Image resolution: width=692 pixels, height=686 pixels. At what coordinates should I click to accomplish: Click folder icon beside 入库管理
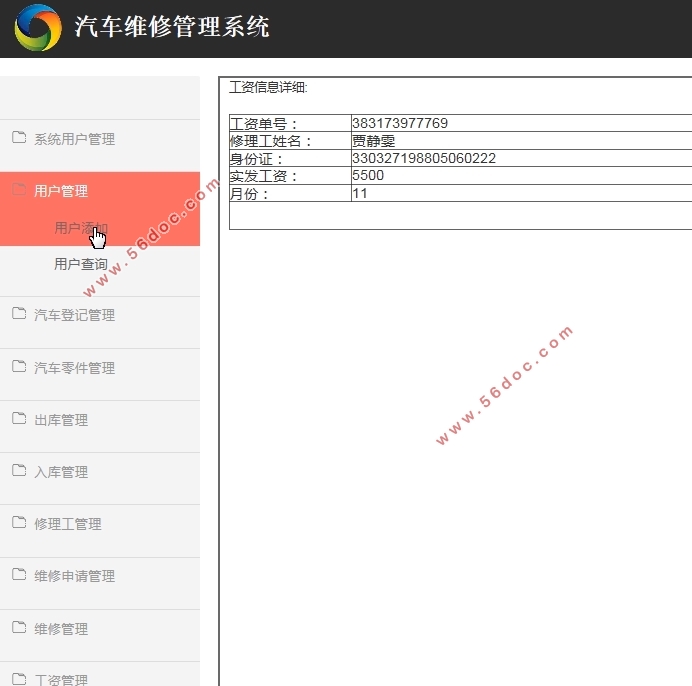(x=19, y=471)
